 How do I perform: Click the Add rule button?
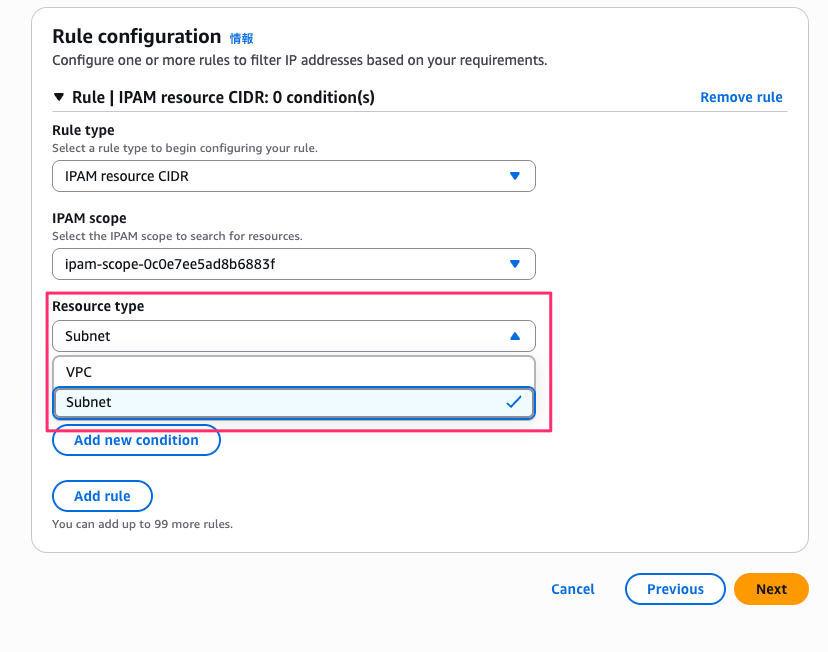pyautogui.click(x=102, y=496)
